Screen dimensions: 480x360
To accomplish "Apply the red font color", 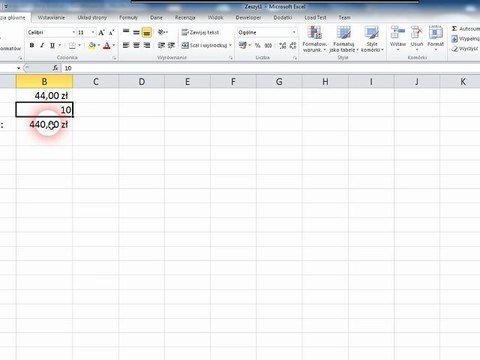I will tap(107, 45).
